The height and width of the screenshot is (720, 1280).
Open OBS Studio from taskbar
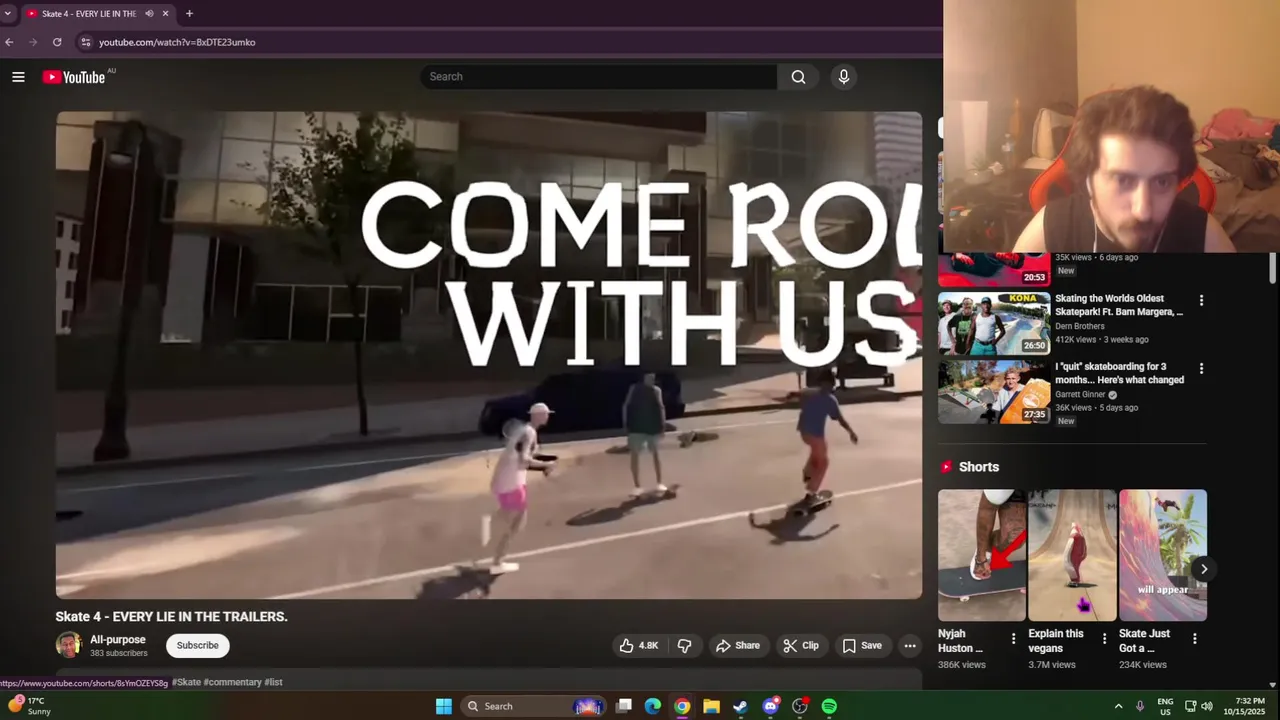800,706
